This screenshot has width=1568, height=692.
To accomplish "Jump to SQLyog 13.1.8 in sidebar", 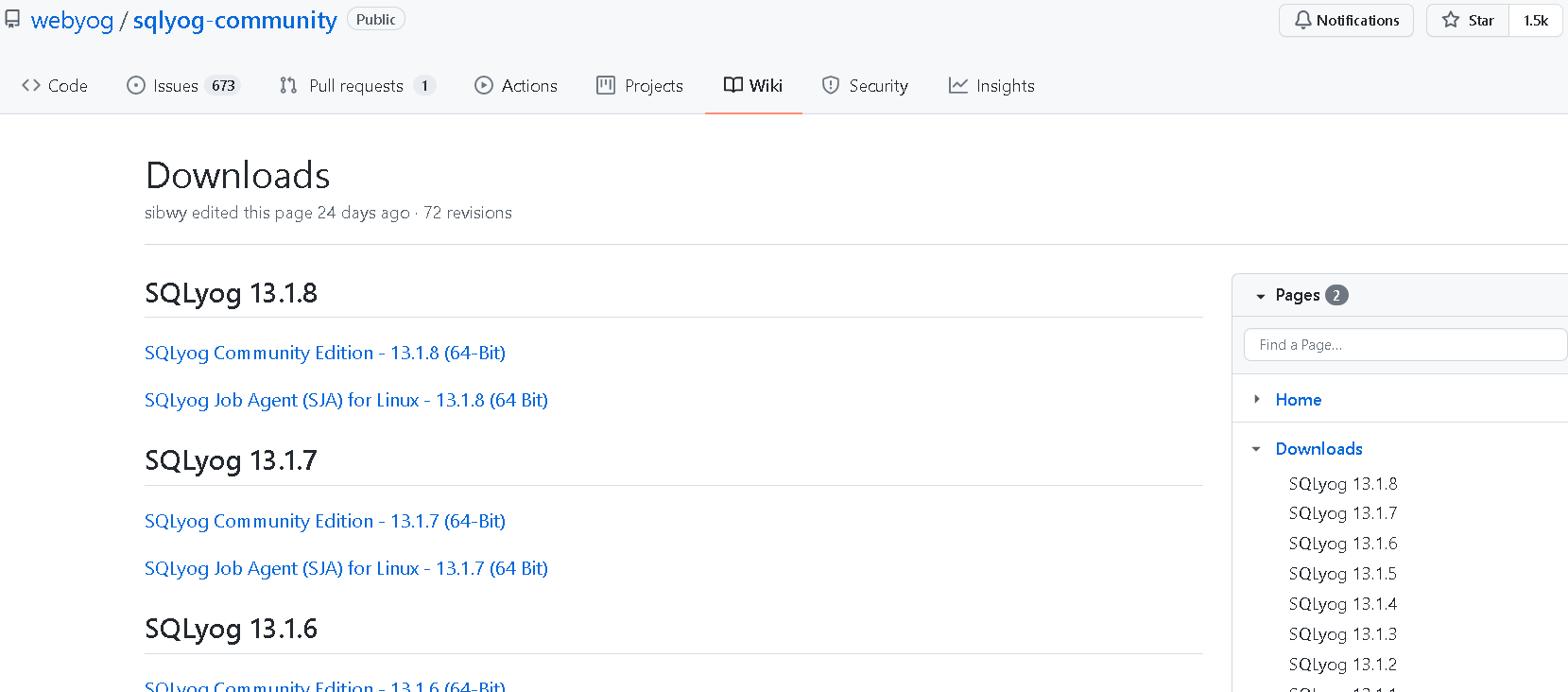I will pyautogui.click(x=1343, y=484).
